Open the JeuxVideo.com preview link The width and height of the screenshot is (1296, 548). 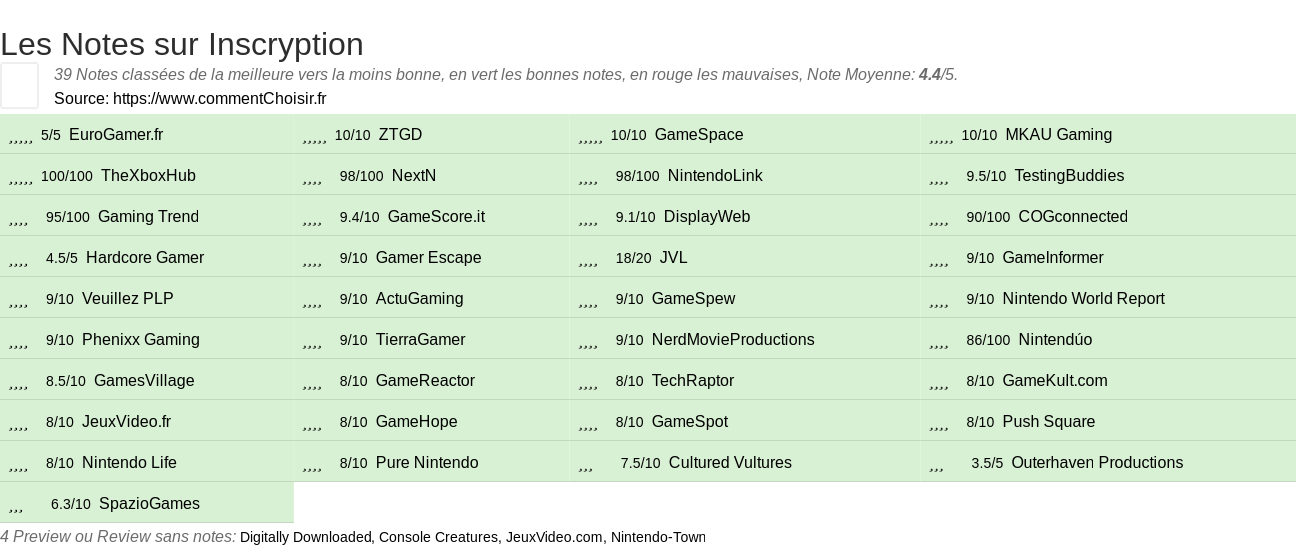554,537
